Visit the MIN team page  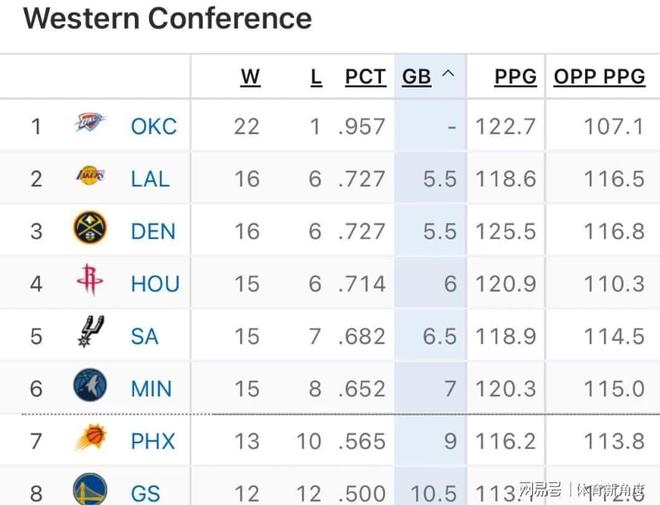[151, 388]
